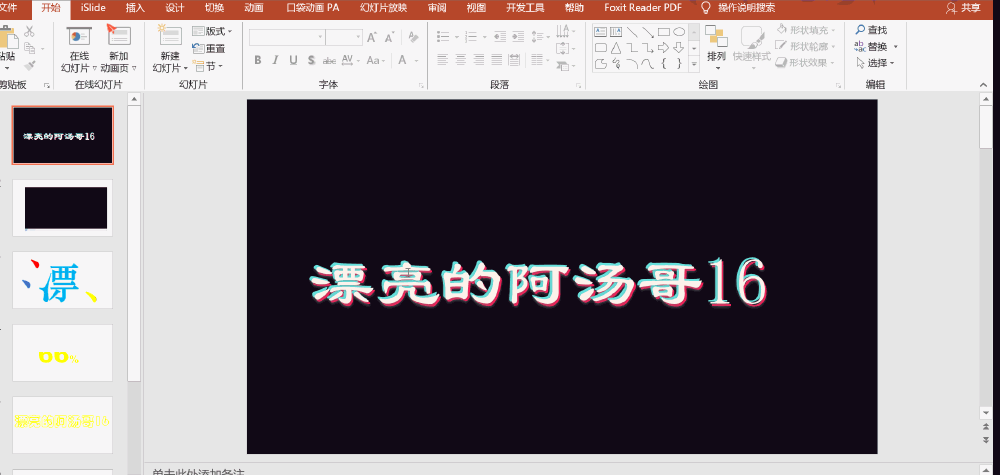
Task: Select the right arrow shape
Action: pyautogui.click(x=663, y=48)
